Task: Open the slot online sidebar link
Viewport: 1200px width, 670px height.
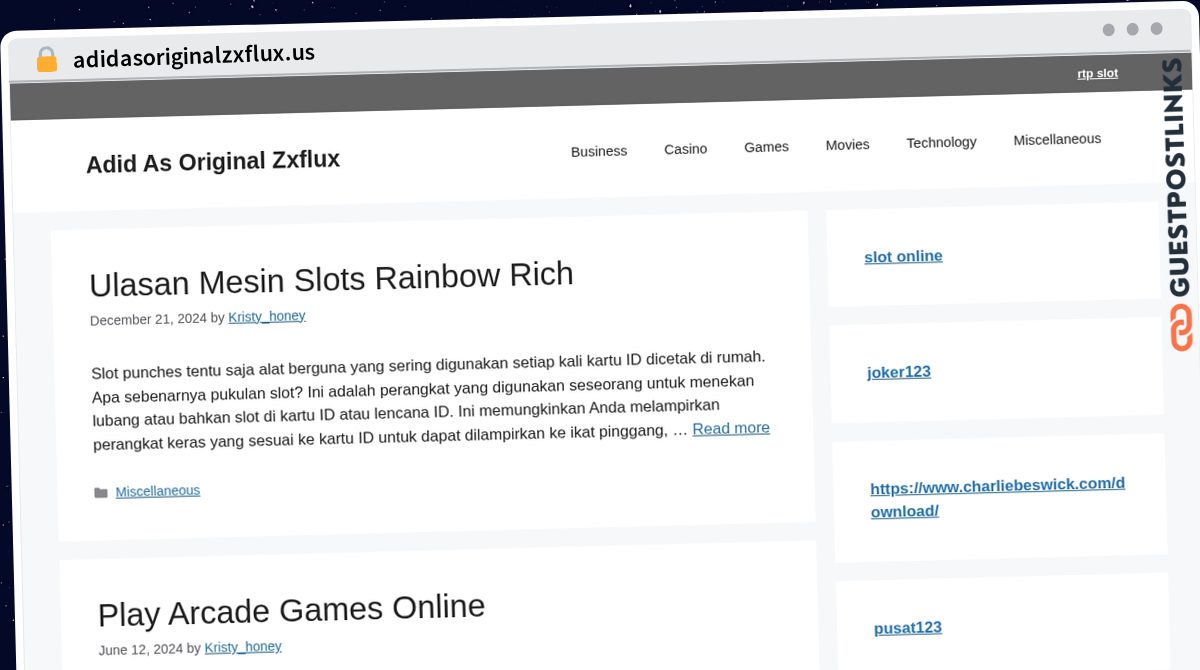Action: 903,256
